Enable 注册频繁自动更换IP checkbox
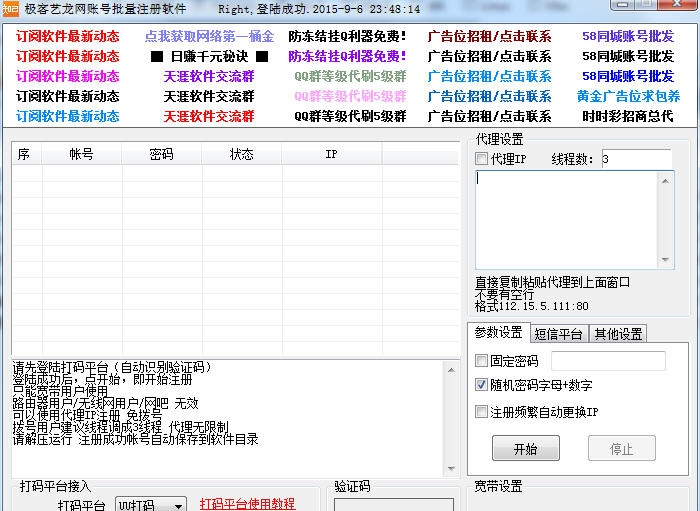This screenshot has width=700, height=511. pos(482,412)
